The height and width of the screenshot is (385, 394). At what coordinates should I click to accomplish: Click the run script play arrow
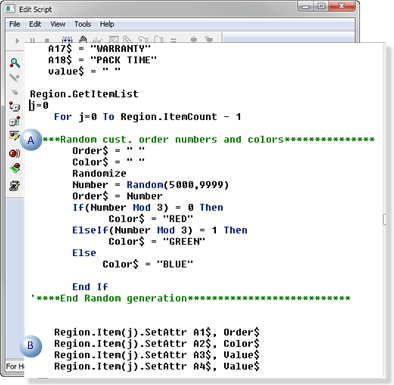(17, 41)
